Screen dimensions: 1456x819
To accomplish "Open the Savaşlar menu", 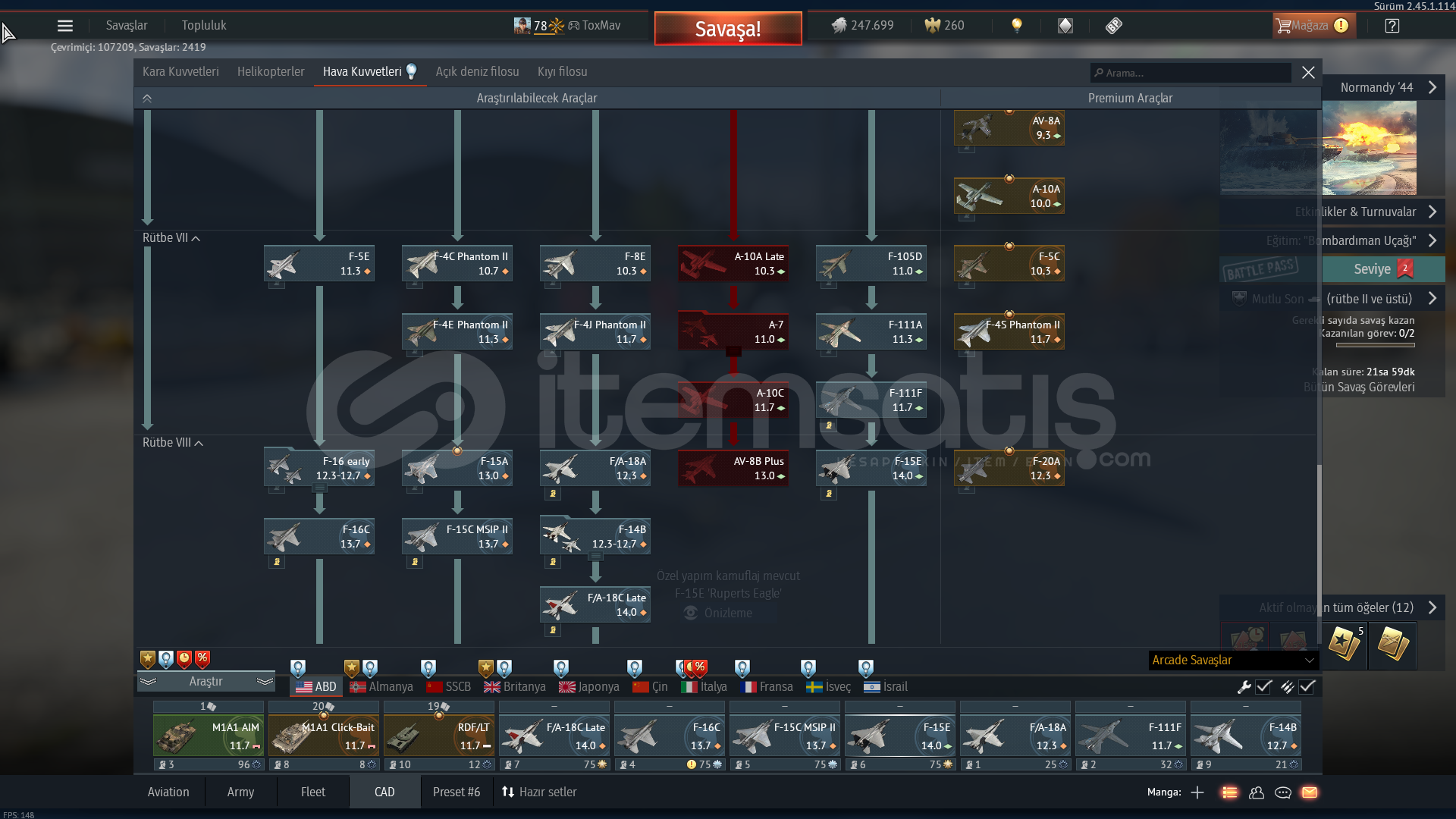I will tap(127, 26).
